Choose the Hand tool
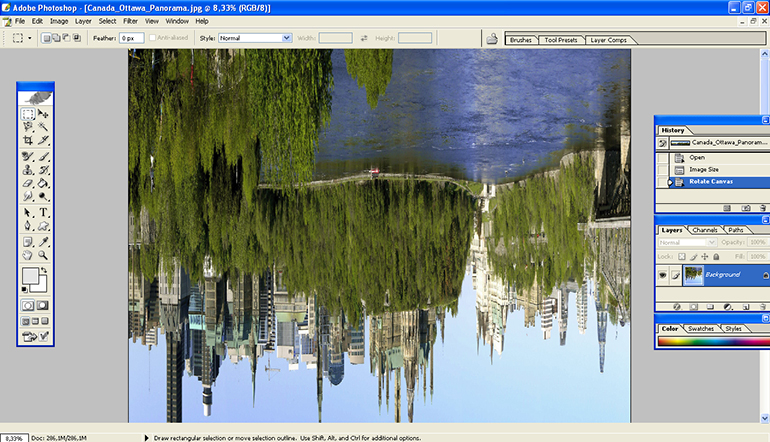 coord(28,254)
